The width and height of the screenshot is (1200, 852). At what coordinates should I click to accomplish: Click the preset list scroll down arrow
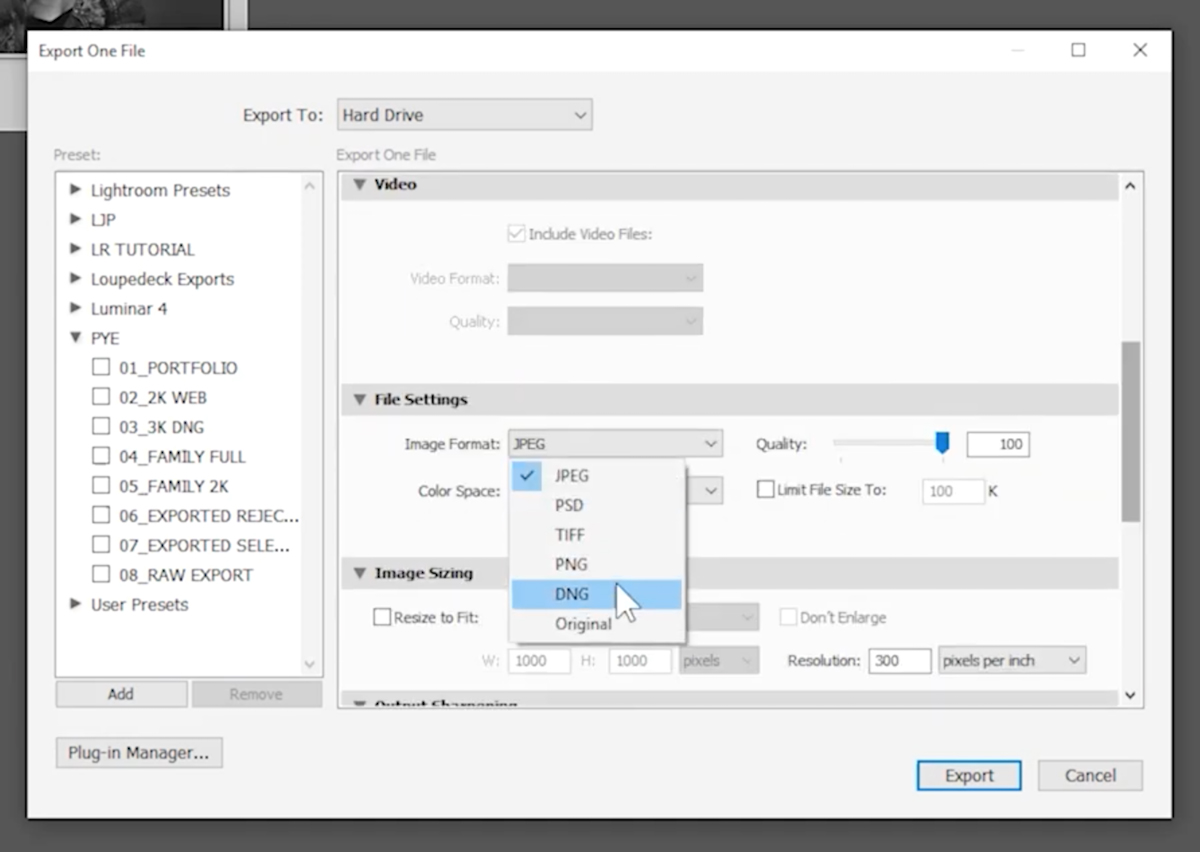pyautogui.click(x=309, y=664)
